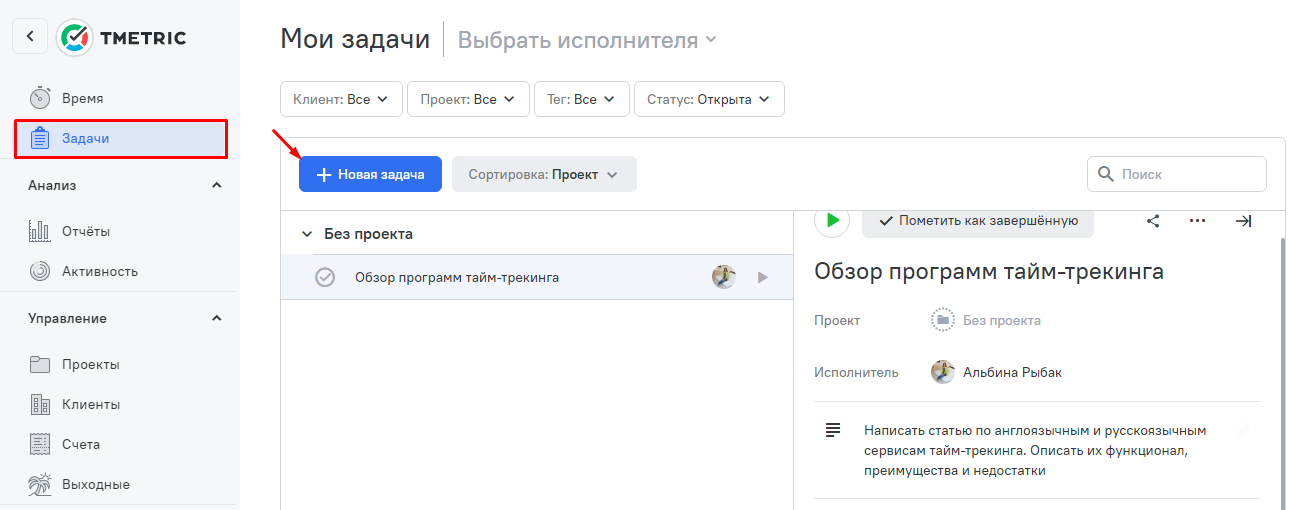
Task: Collapse sidebar with back arrow button
Action: (30, 37)
